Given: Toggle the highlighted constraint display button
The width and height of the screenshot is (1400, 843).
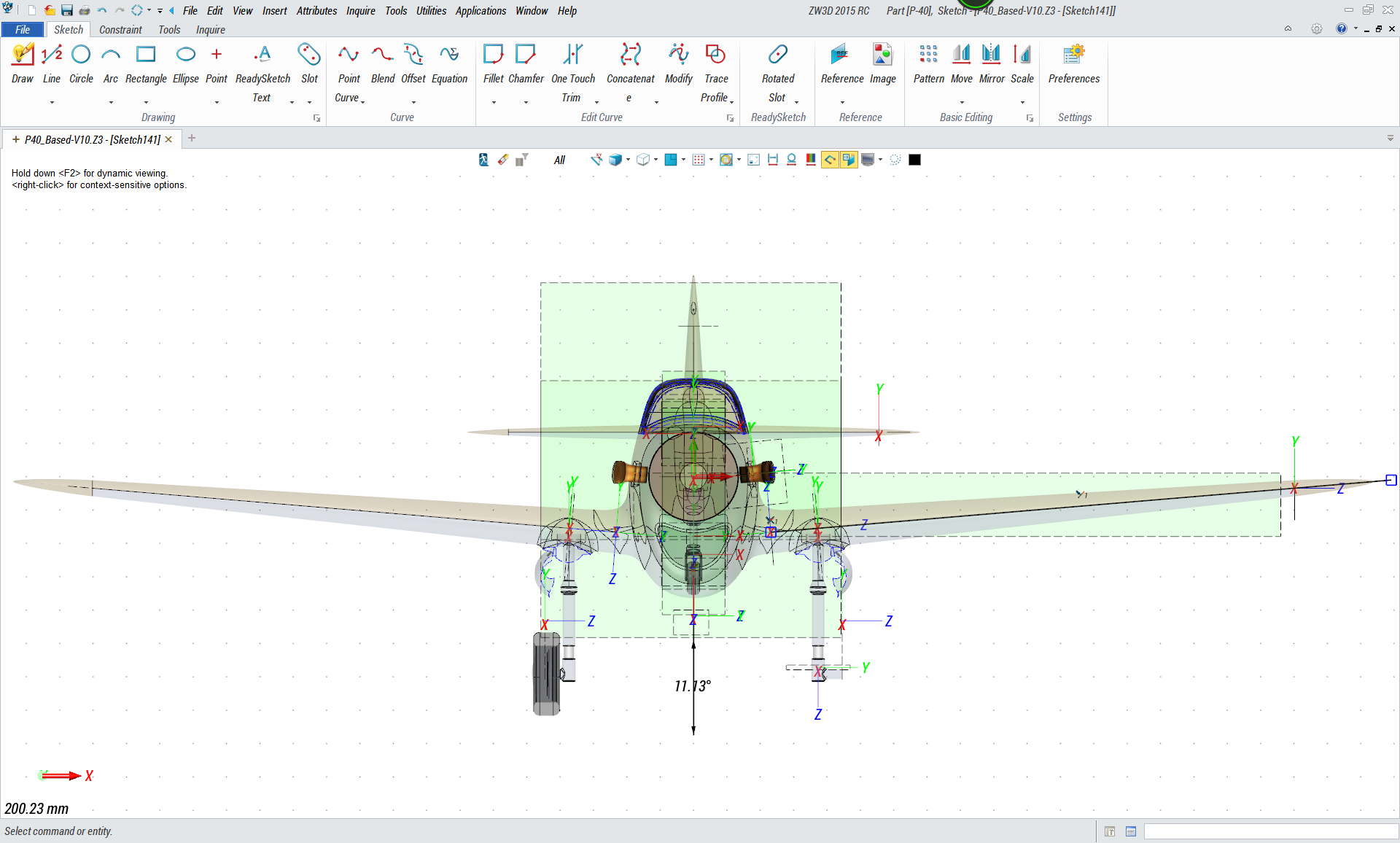Looking at the screenshot, I should [830, 160].
